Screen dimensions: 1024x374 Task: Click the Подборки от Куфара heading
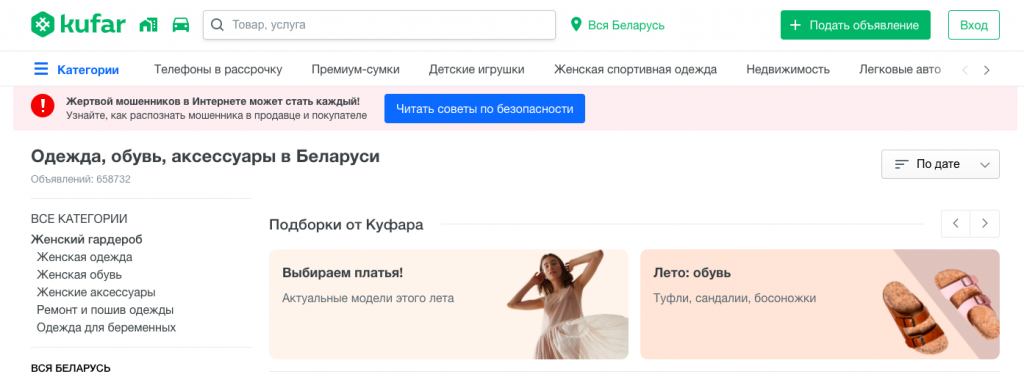(x=346, y=225)
